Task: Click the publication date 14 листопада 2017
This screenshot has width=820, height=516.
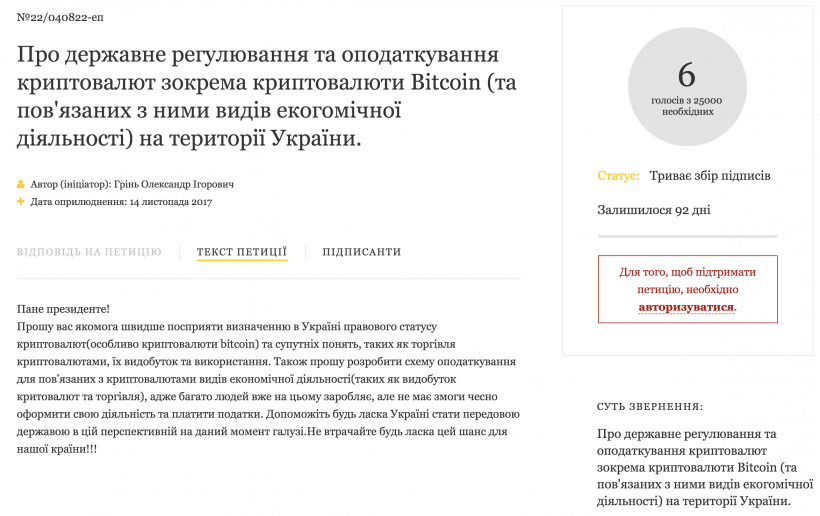Action: (x=170, y=202)
